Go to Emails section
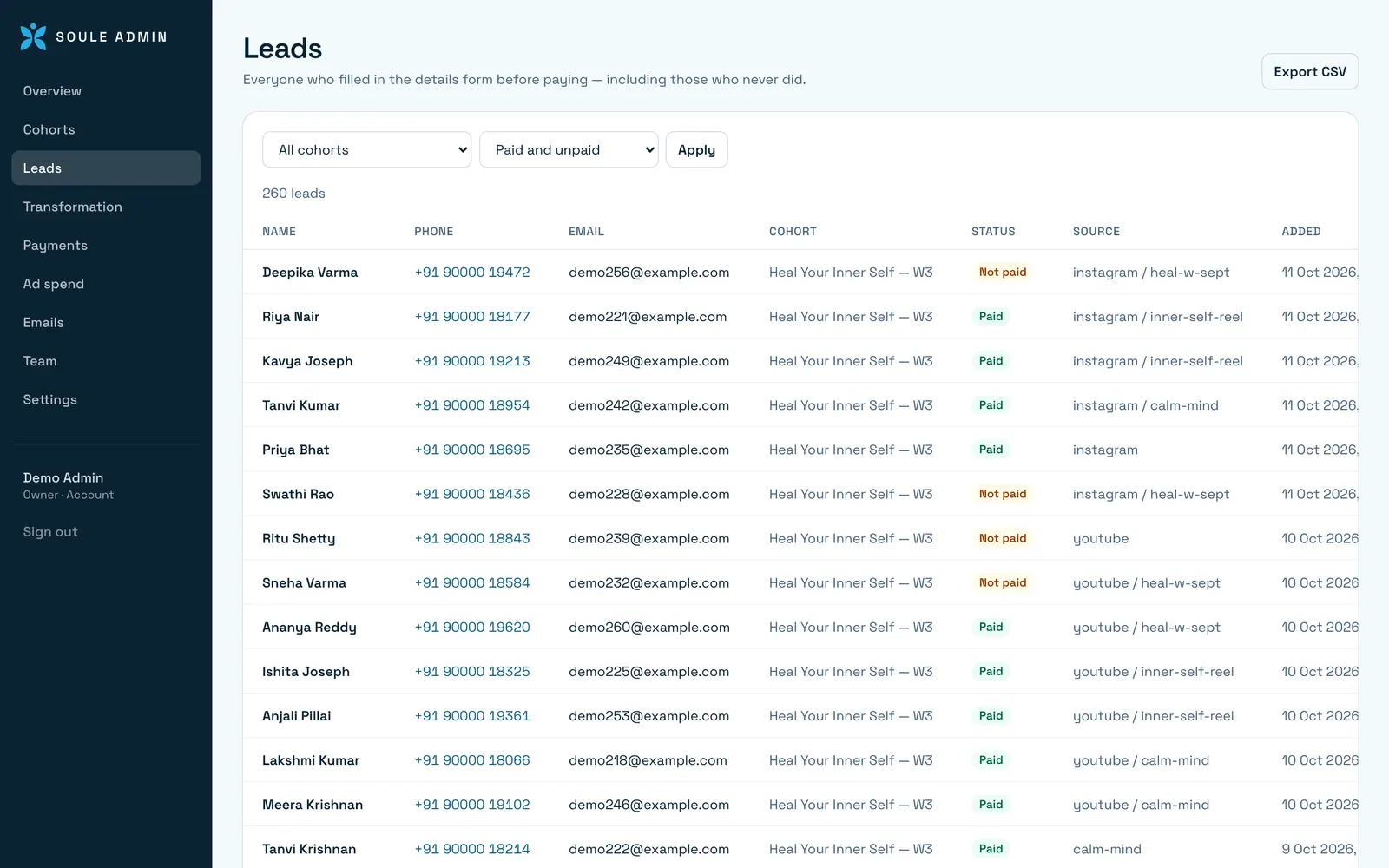 coord(106,322)
